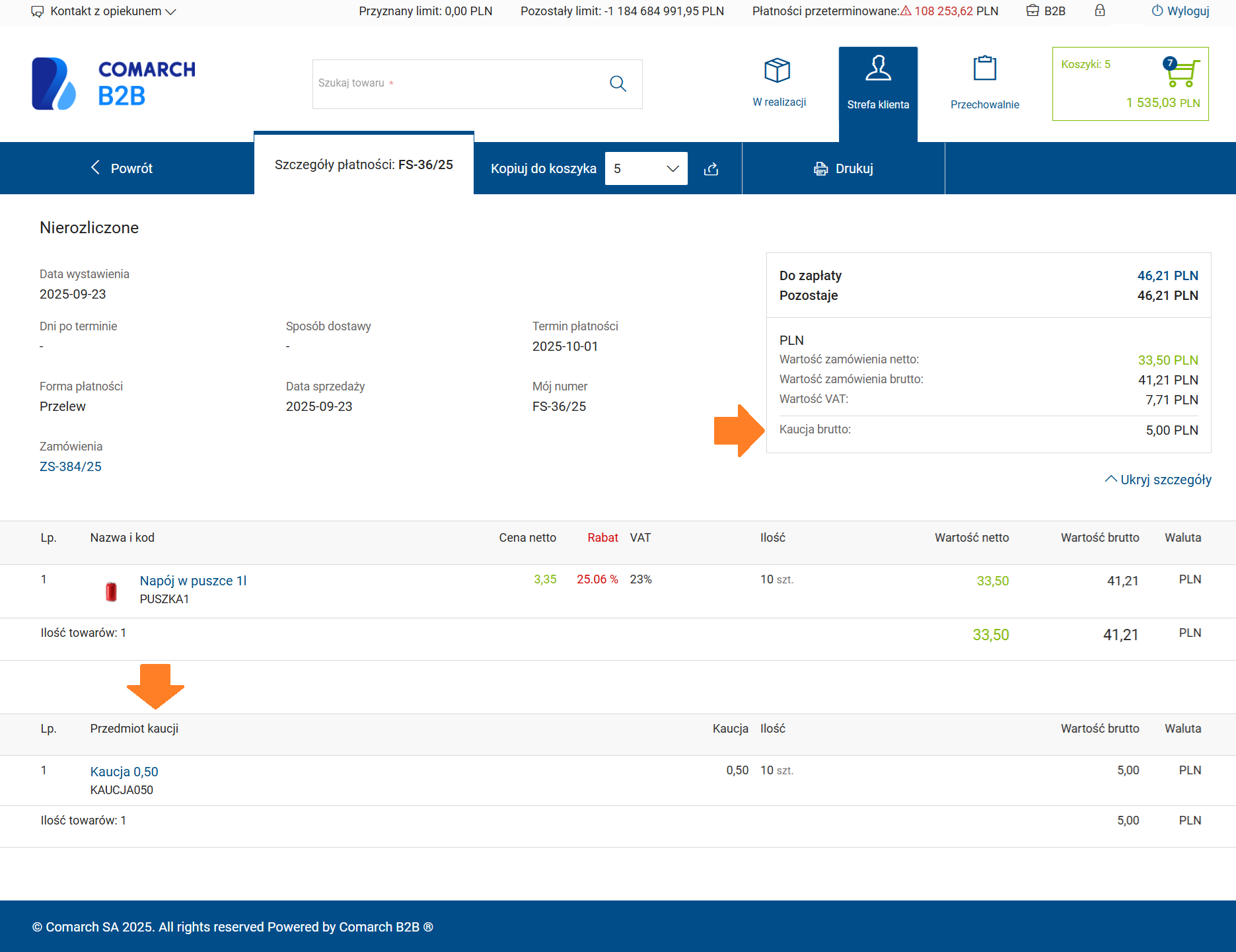Viewport: 1236px width, 952px height.
Task: Go back using Powrót button
Action: point(122,168)
